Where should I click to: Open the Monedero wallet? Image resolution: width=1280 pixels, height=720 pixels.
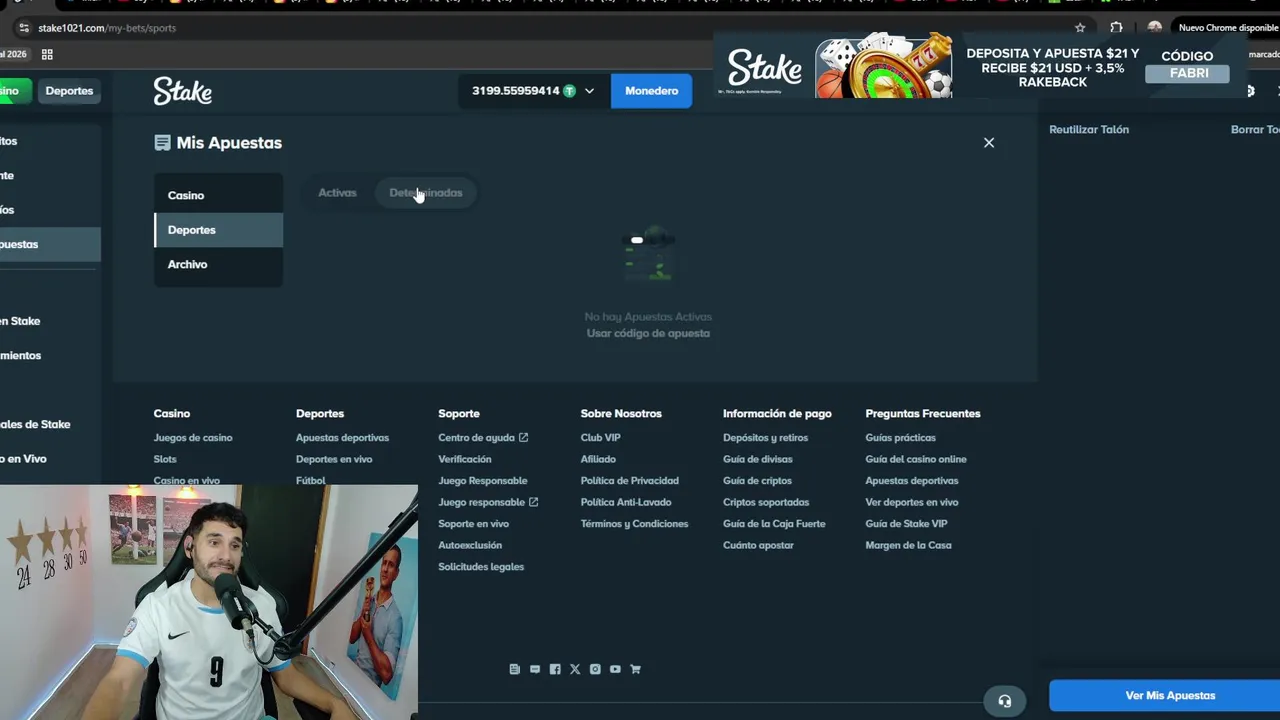coord(651,91)
